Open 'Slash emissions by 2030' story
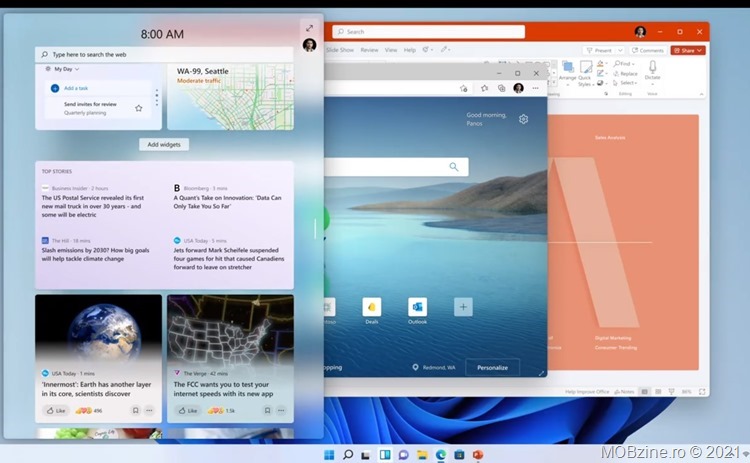The width and height of the screenshot is (750, 463). [95, 254]
